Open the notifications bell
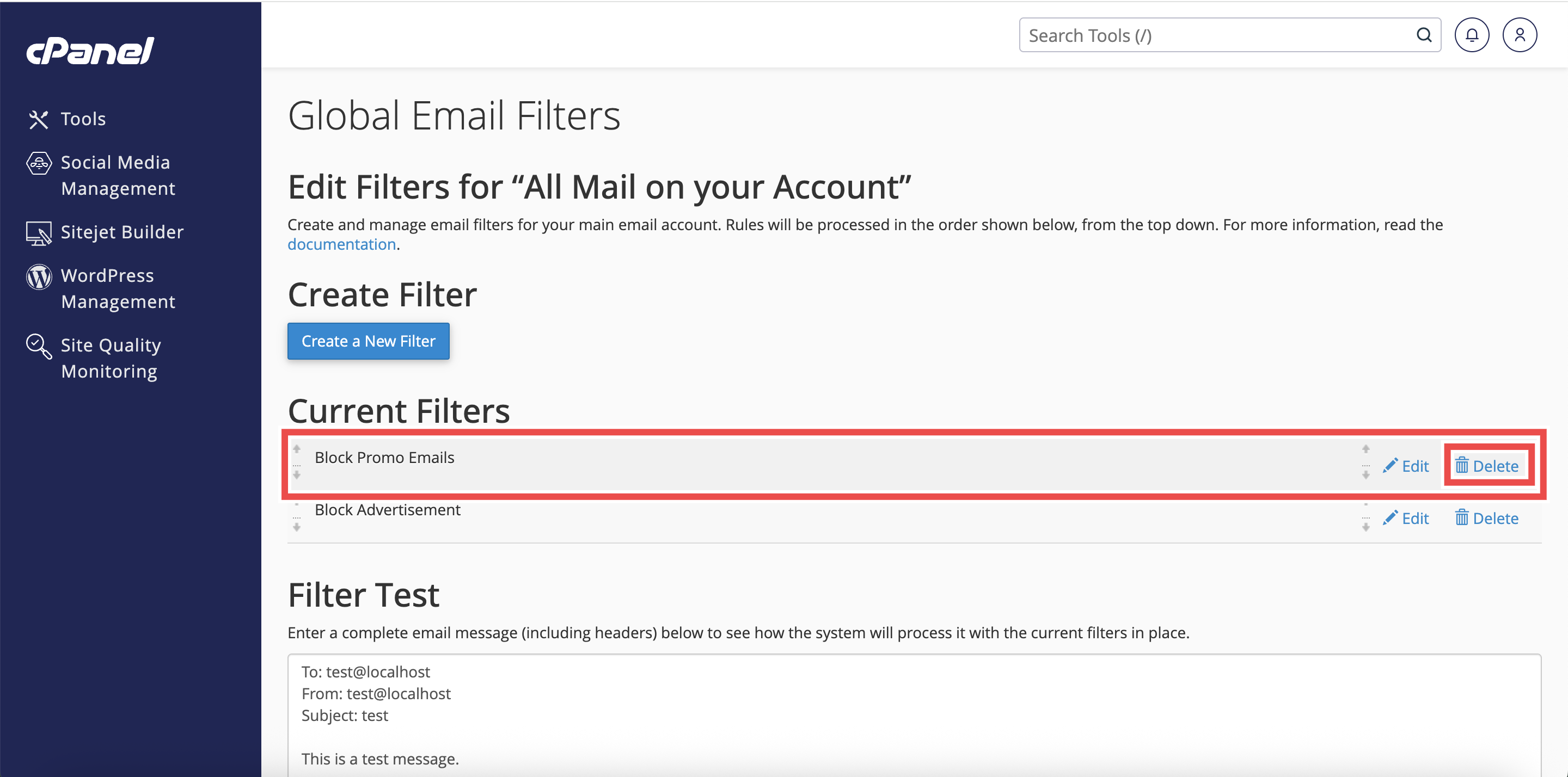 tap(1471, 35)
